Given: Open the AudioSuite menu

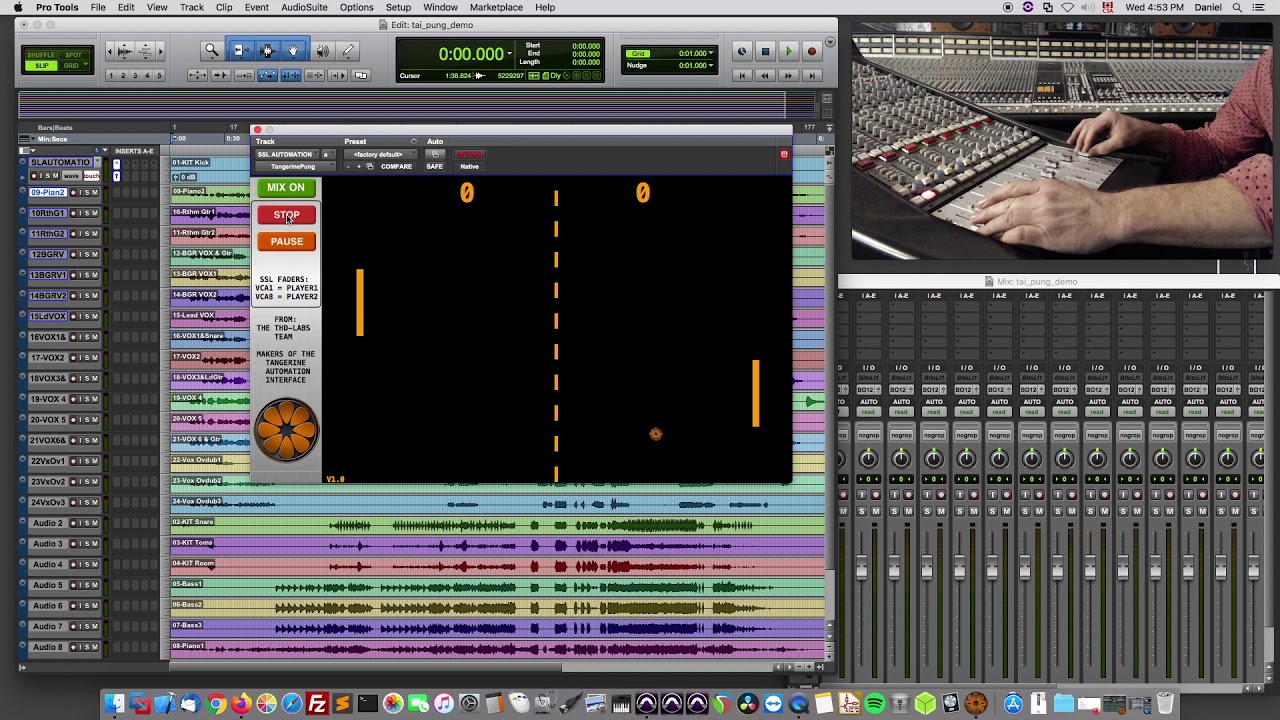Looking at the screenshot, I should pyautogui.click(x=304, y=7).
